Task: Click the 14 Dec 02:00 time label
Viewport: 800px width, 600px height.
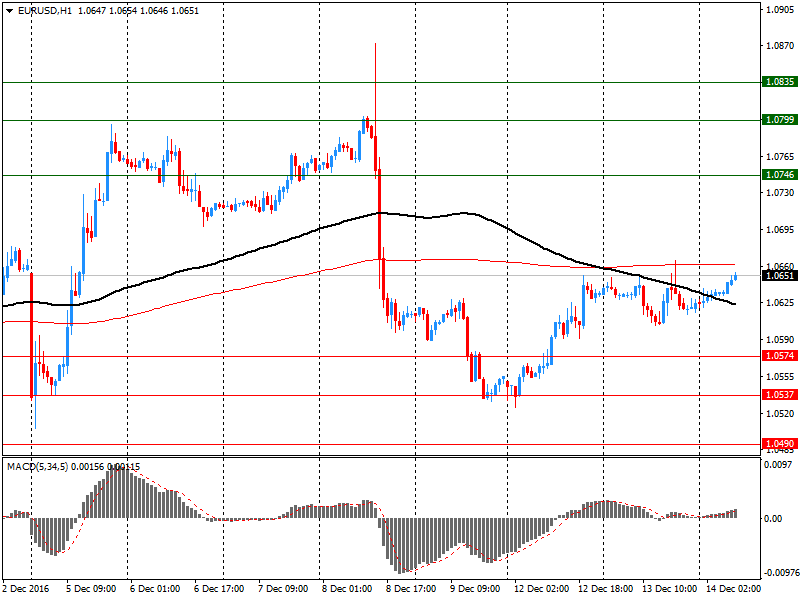Action: point(733,588)
